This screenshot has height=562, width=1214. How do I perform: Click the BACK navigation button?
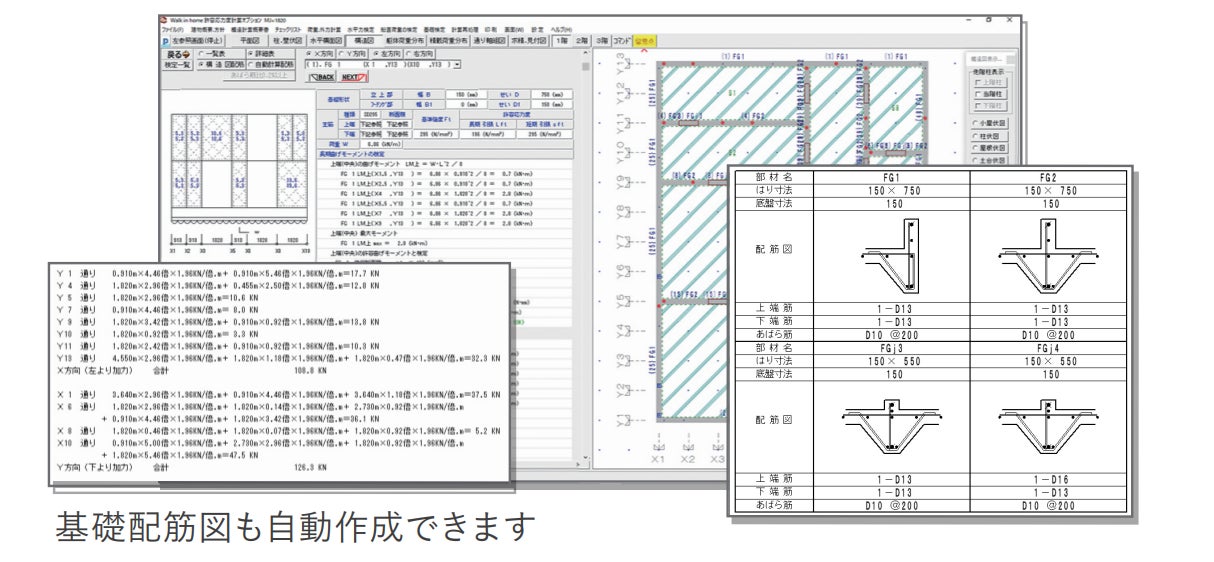pyautogui.click(x=323, y=76)
